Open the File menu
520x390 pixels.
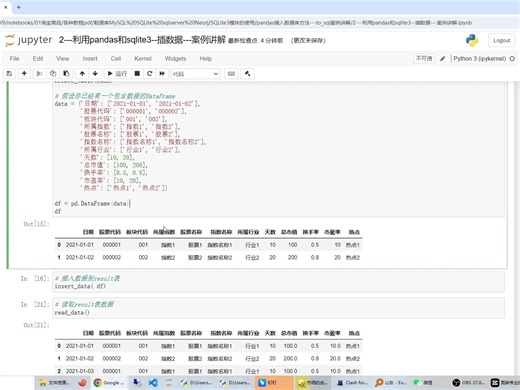pyautogui.click(x=14, y=58)
